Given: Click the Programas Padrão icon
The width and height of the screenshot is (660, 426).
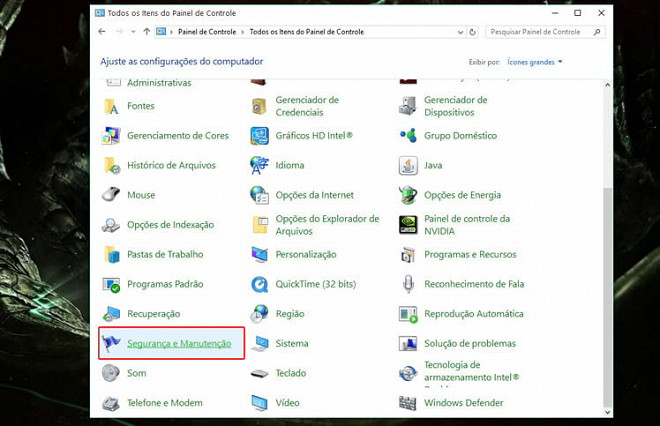Looking at the screenshot, I should [112, 284].
